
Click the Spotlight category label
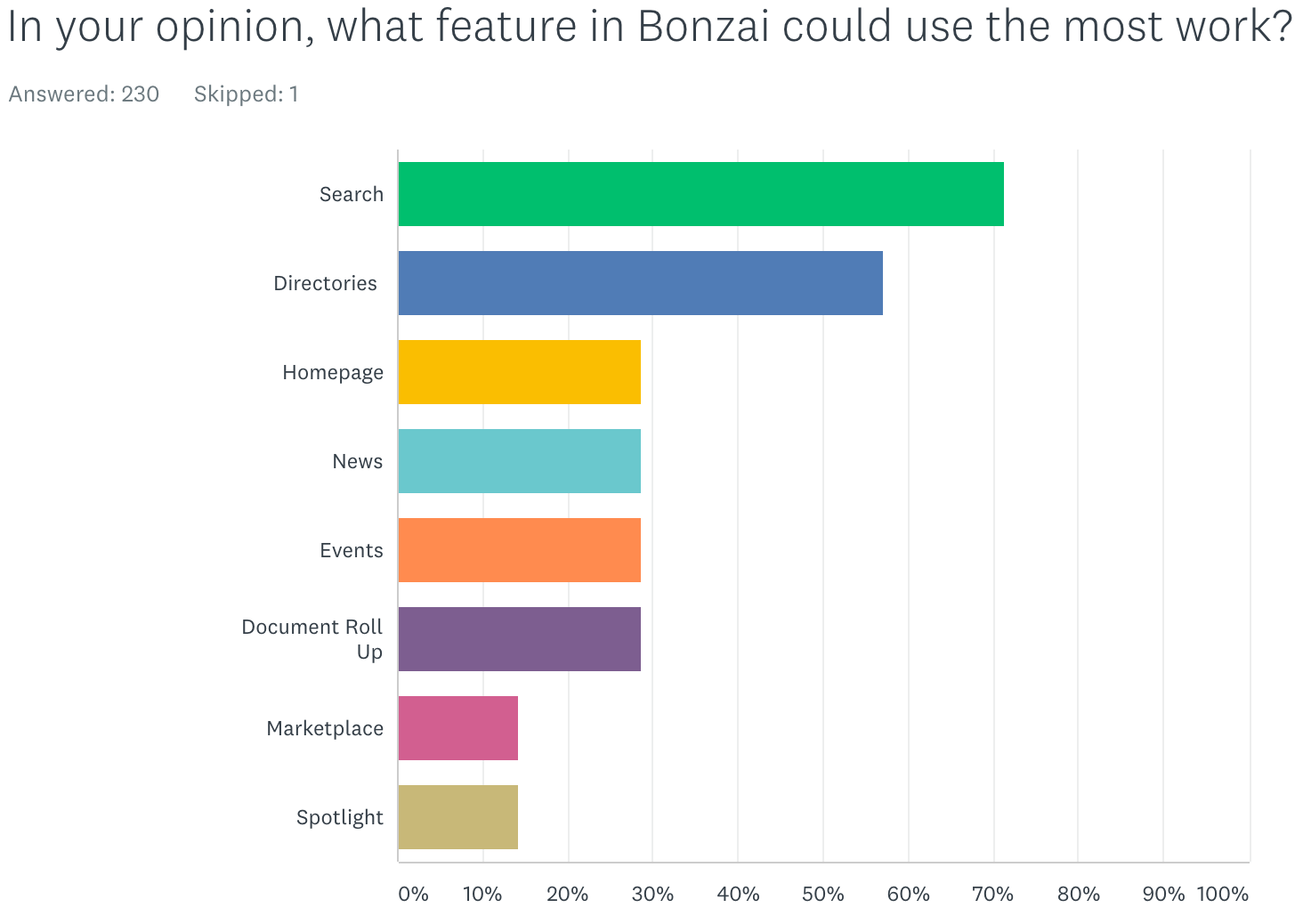click(340, 817)
